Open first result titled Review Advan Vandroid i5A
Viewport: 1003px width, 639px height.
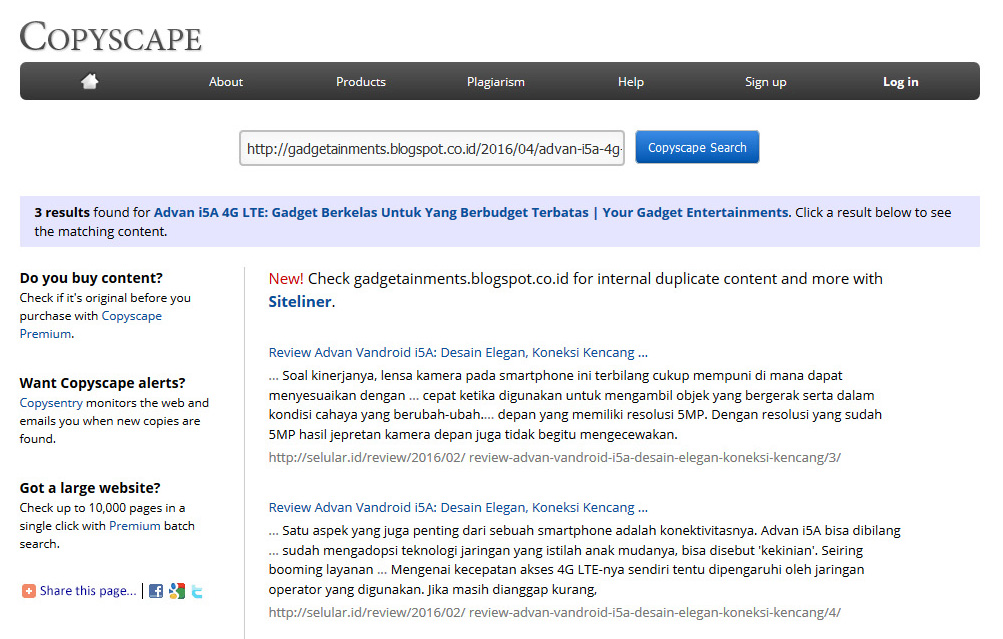(x=458, y=352)
